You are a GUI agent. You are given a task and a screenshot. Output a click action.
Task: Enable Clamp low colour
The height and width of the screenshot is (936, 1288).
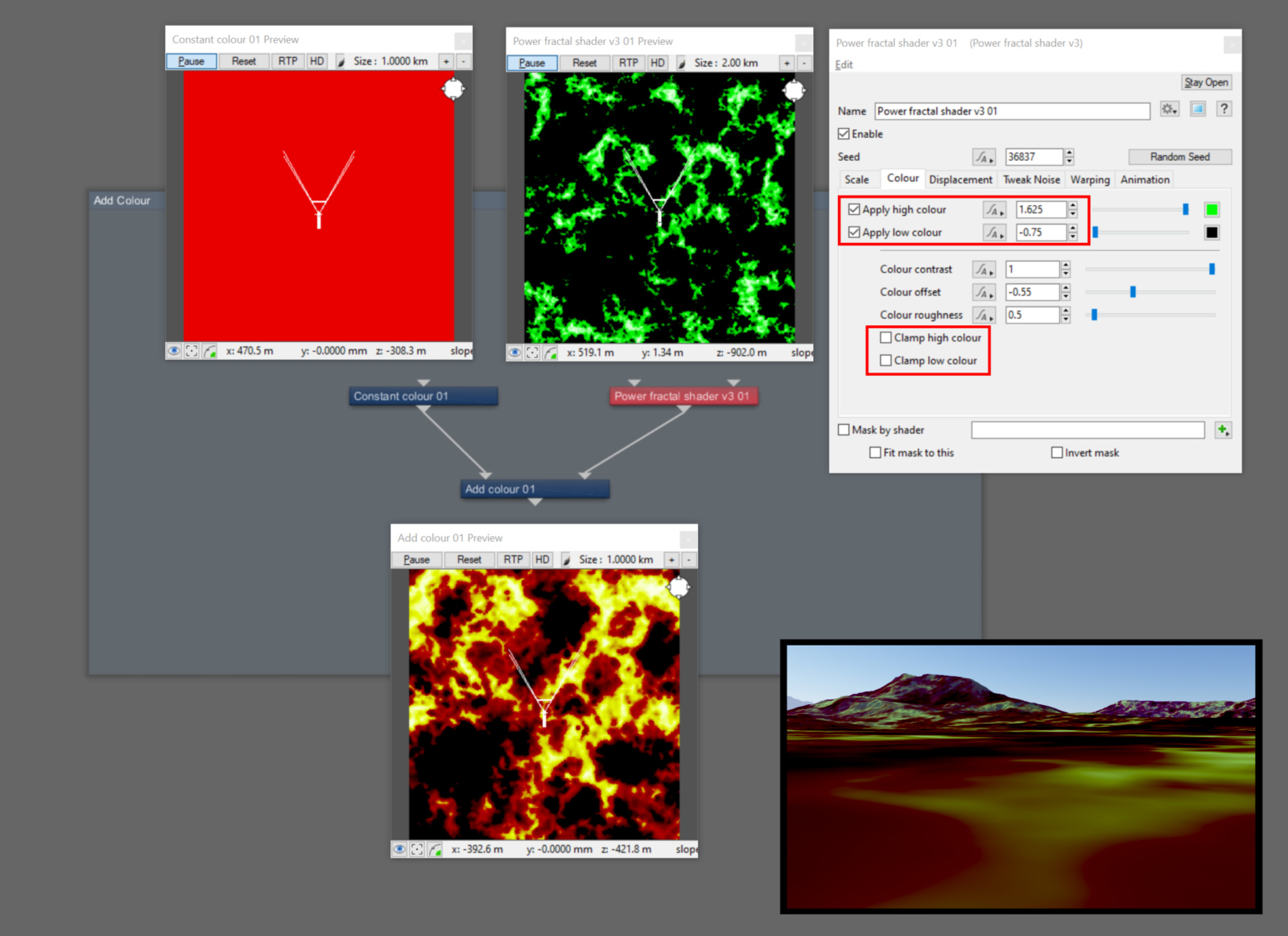[x=885, y=361]
